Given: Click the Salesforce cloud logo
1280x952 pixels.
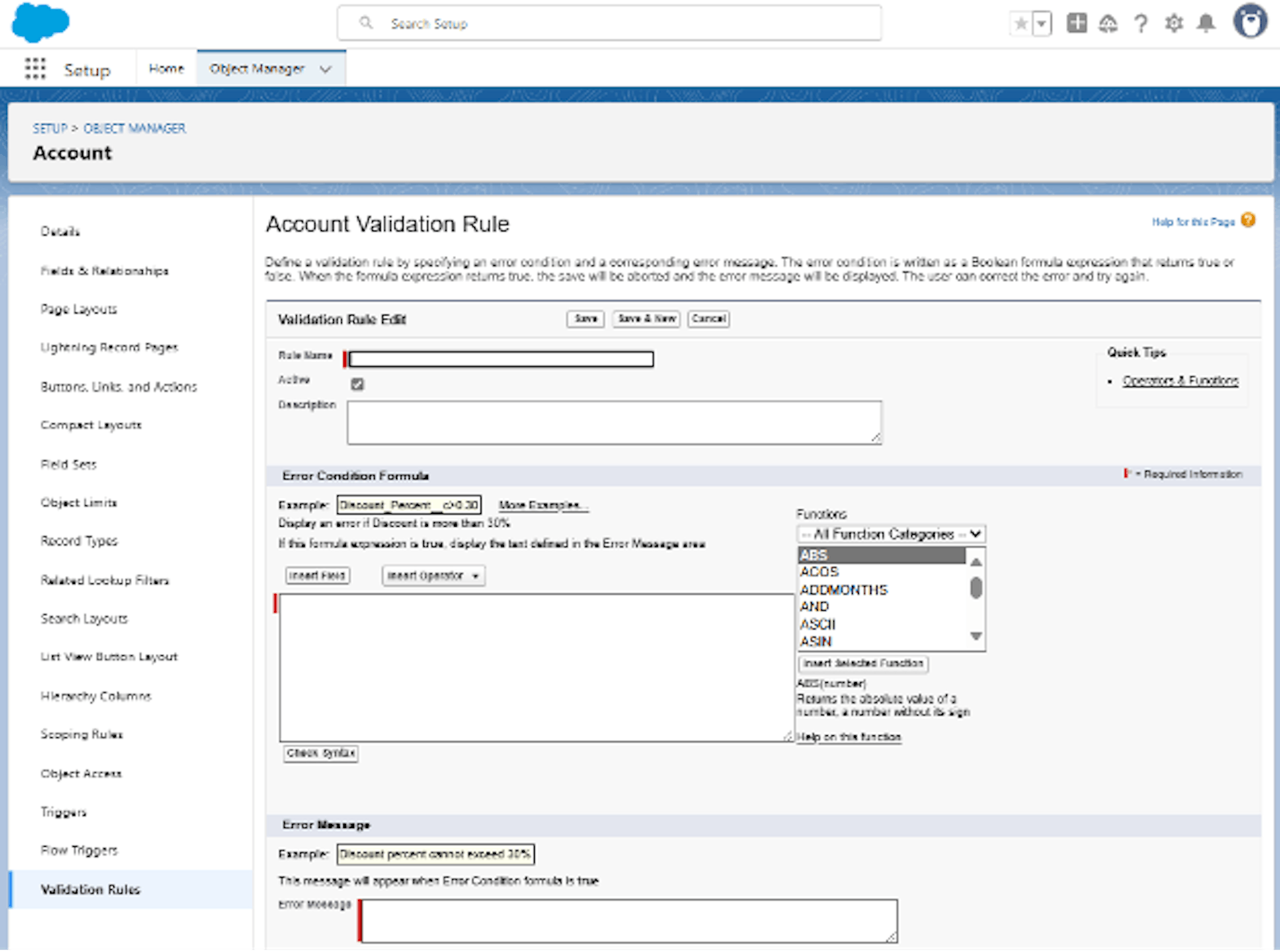Looking at the screenshot, I should (x=40, y=23).
